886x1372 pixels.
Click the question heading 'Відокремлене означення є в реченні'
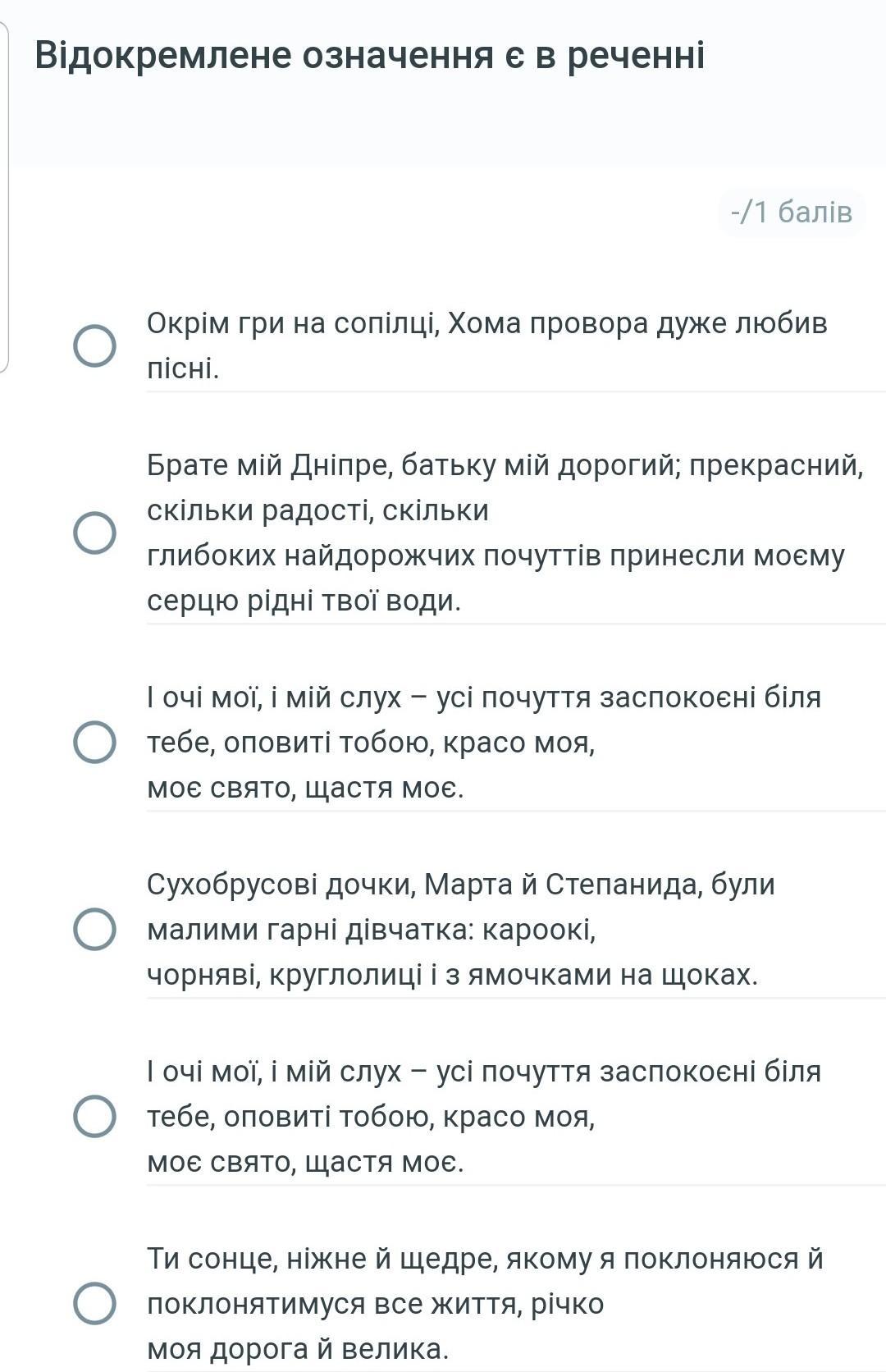coord(369,56)
